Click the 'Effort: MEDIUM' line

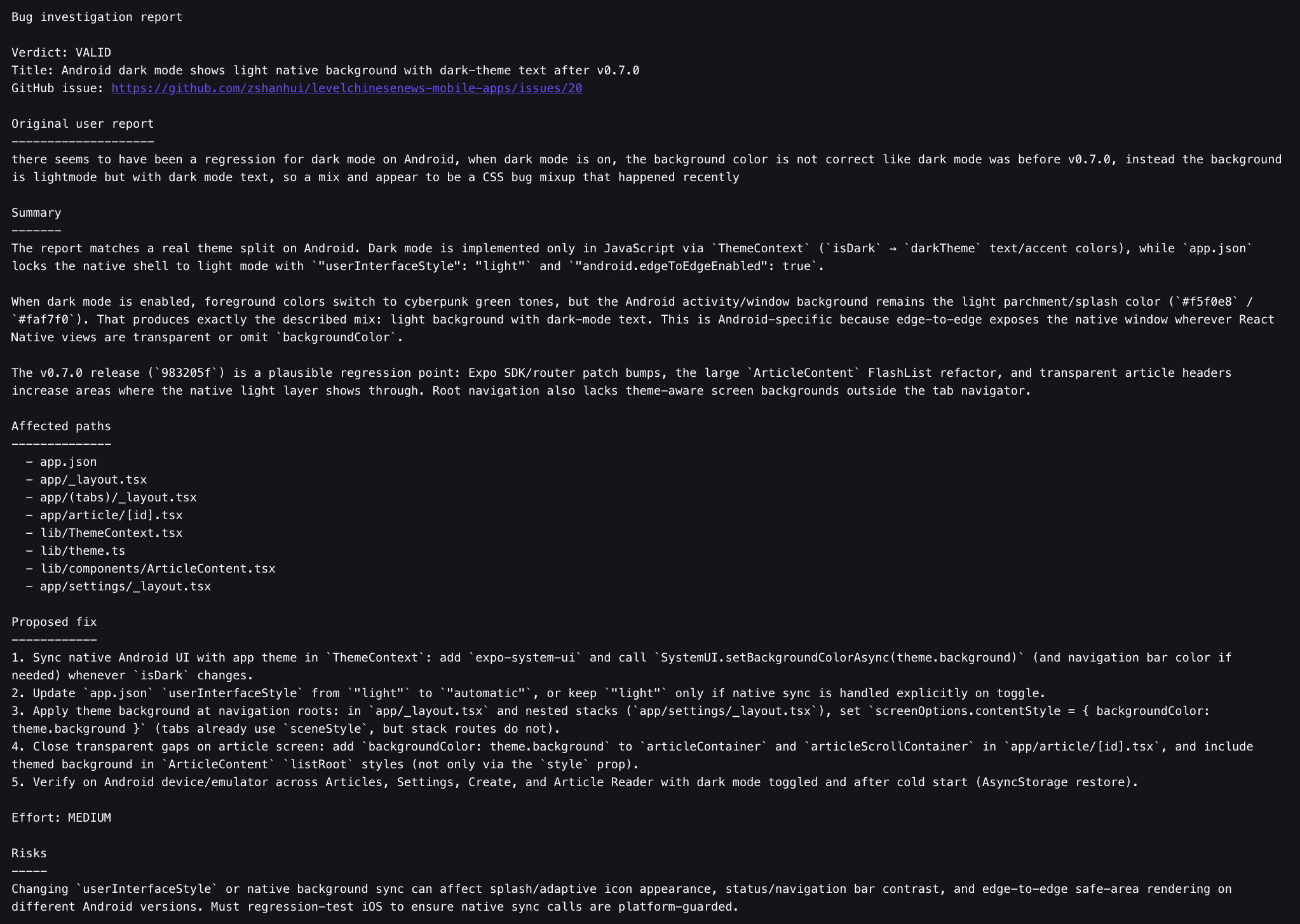pos(61,818)
